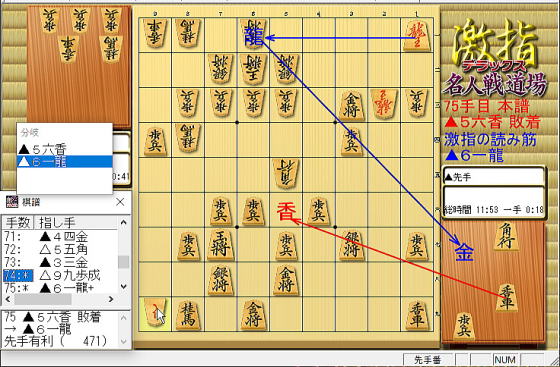Click right arrow of kifu horizontal scrollbar

pos(111,299)
